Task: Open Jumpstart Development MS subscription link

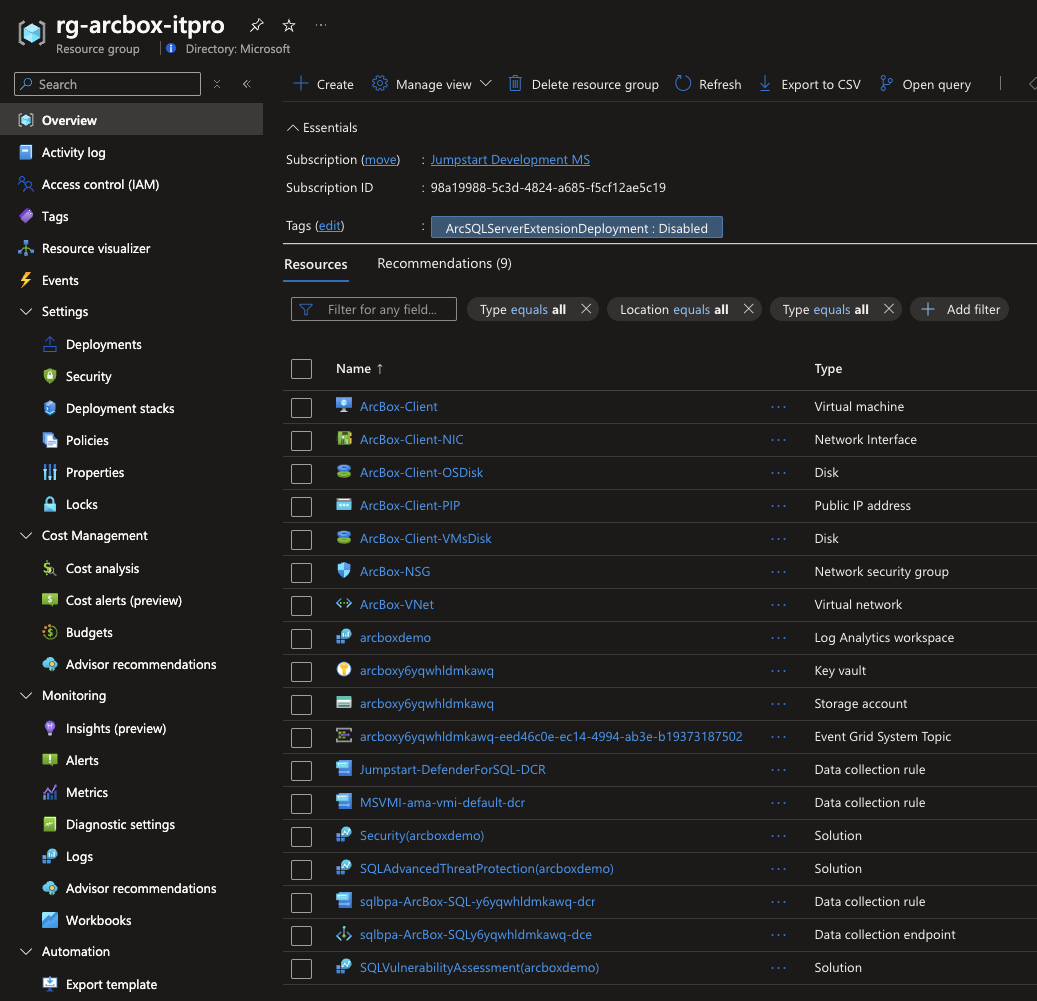Action: click(510, 159)
